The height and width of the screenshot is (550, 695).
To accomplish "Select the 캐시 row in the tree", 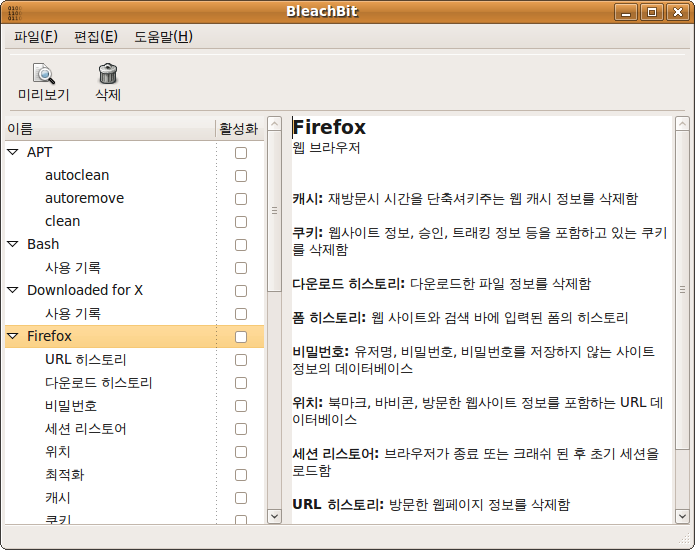I will [x=134, y=498].
